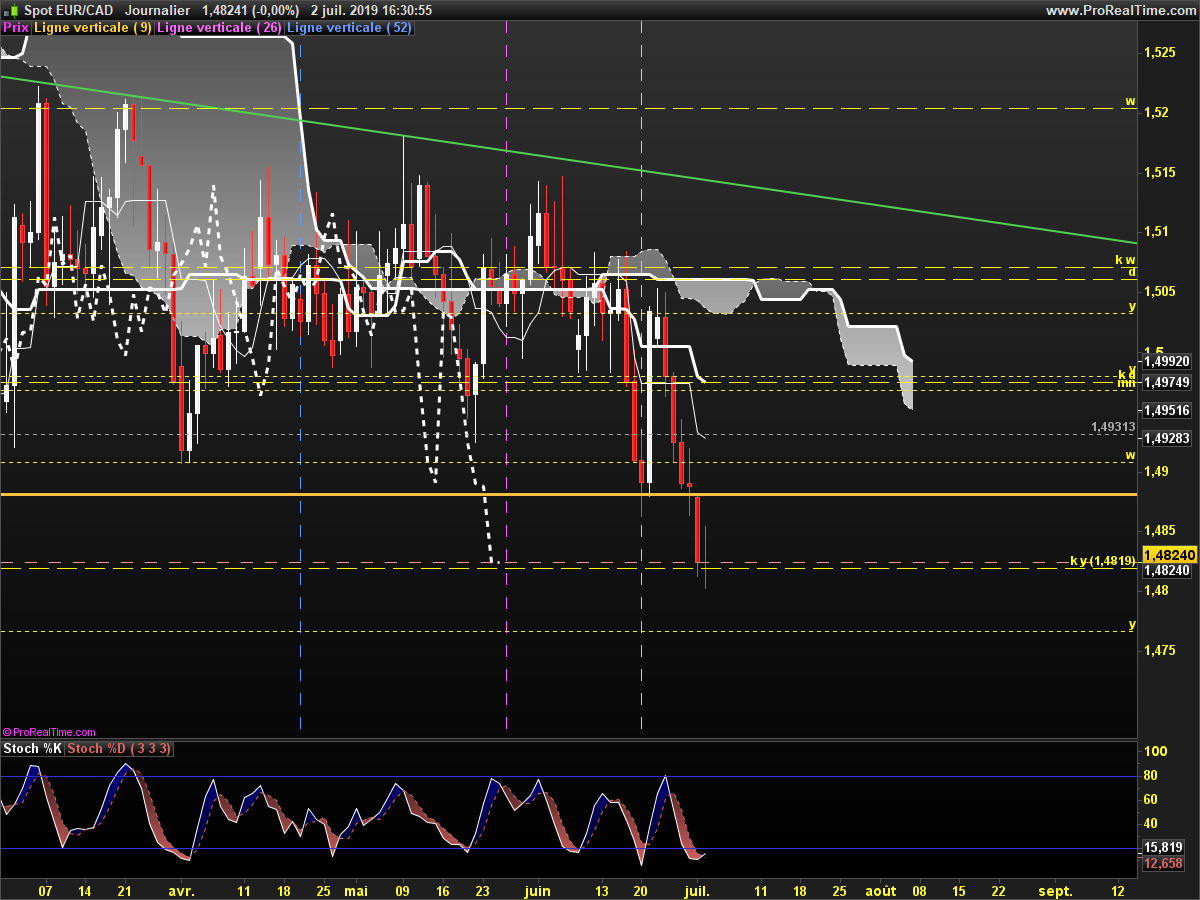Viewport: 1200px width, 900px height.
Task: Click the juil. date axis label
Action: [x=698, y=890]
